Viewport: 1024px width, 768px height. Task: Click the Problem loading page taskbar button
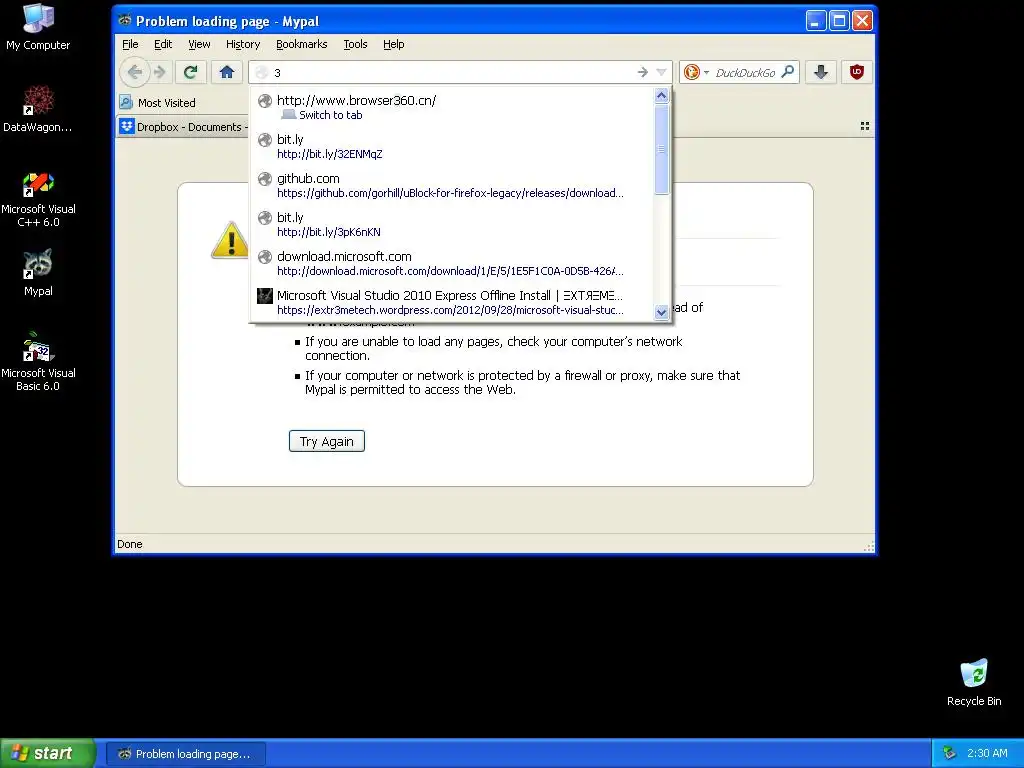[185, 754]
